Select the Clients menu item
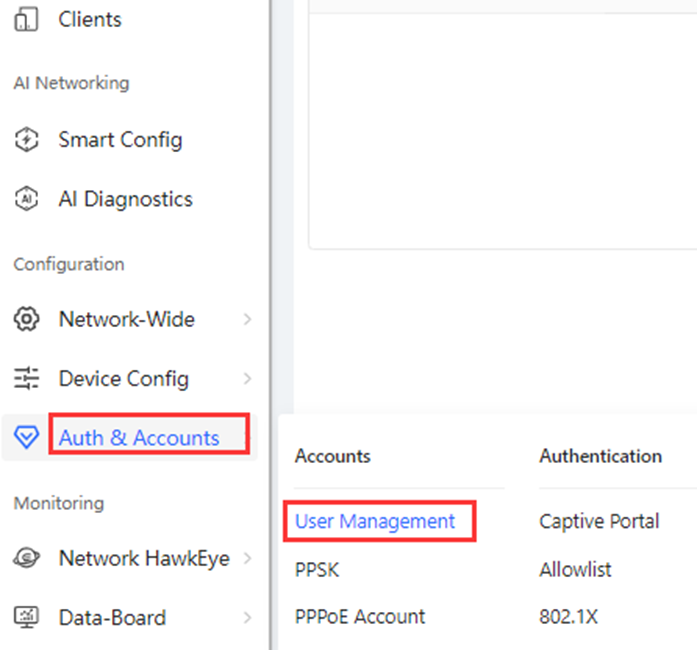This screenshot has height=650, width=697. [x=90, y=20]
